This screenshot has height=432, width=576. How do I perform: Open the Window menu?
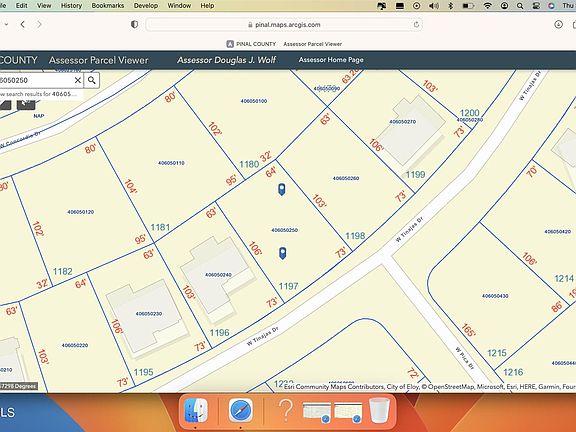[179, 6]
